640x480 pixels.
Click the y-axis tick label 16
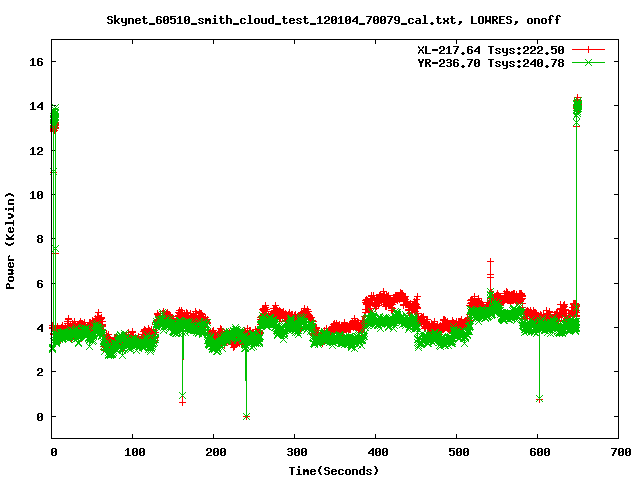[36, 62]
